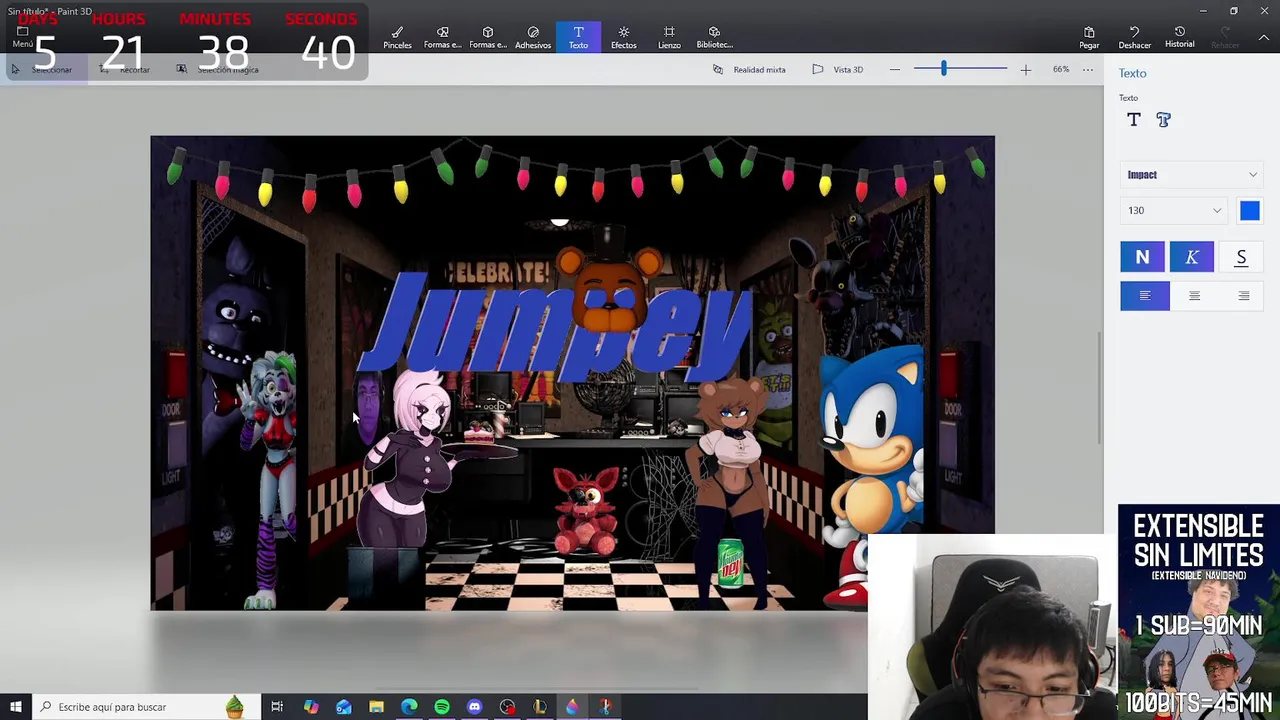
Task: Open the three-dot more options menu
Action: (x=1088, y=69)
